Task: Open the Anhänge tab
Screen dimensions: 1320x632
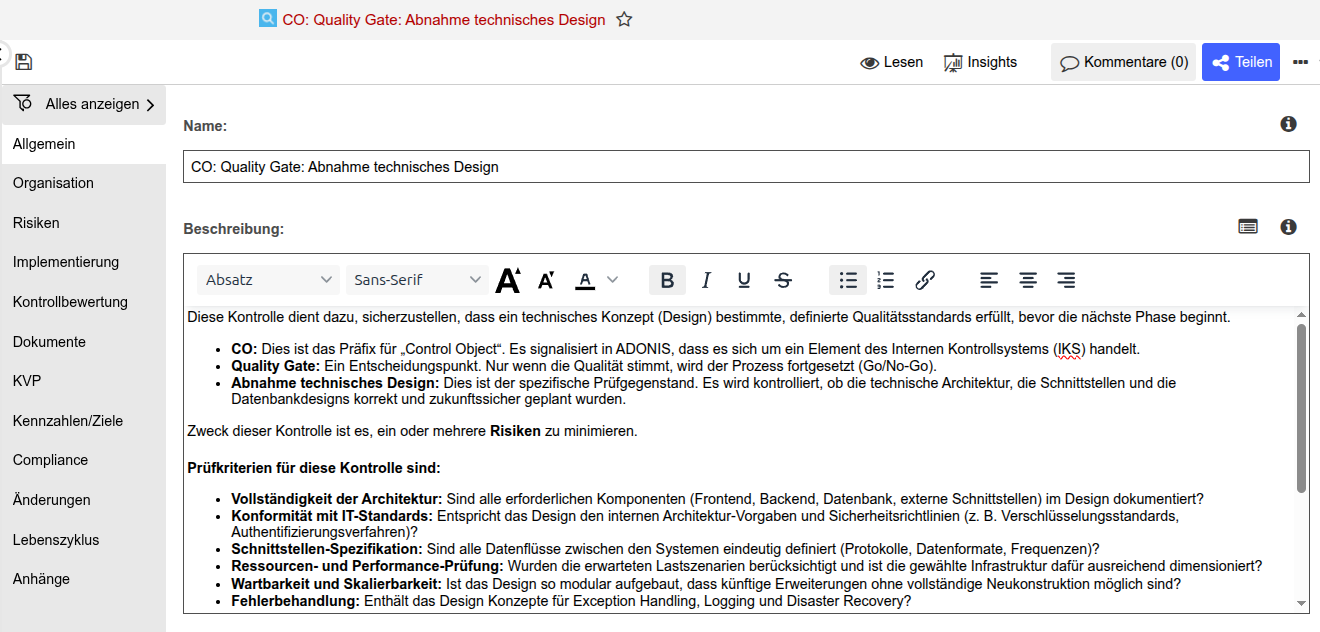Action: [84, 579]
